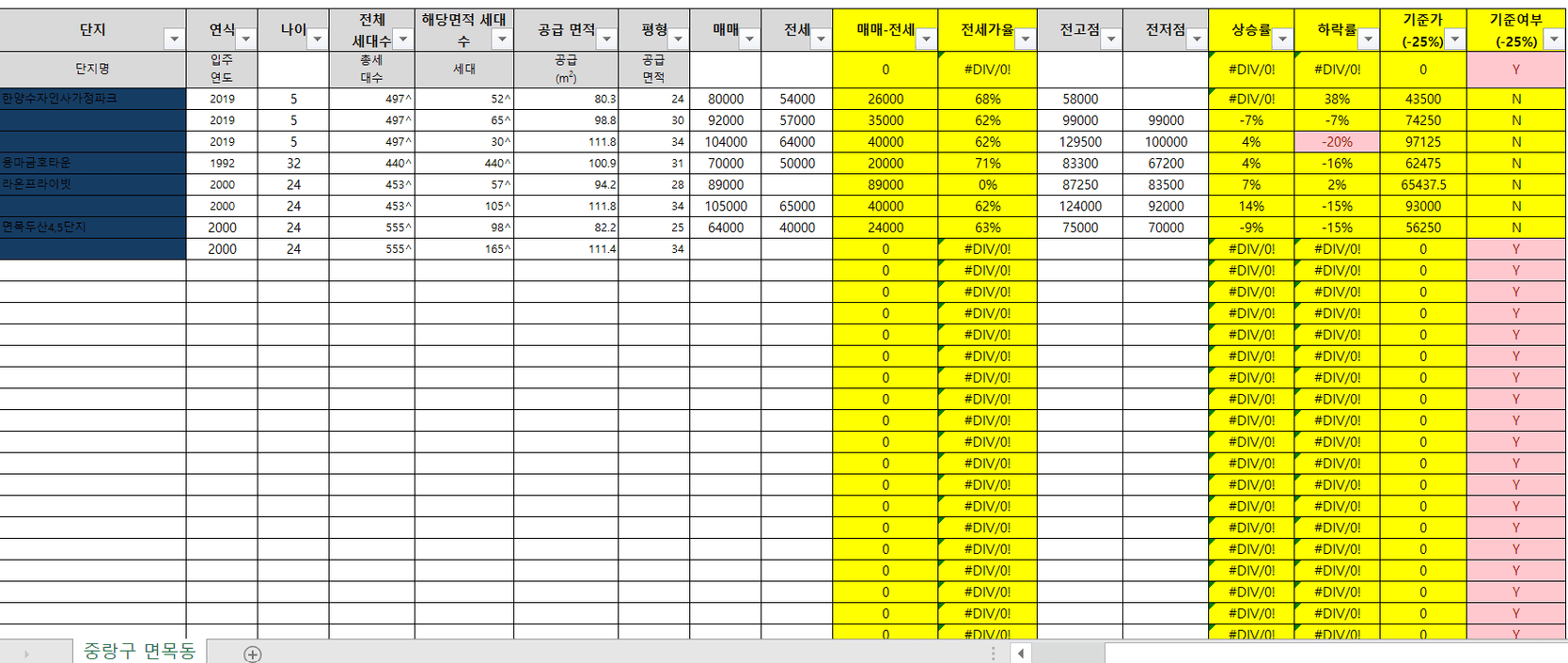This screenshot has width=1568, height=663.
Task: Select the 세대수 cell showing 165^
Action: (x=464, y=249)
